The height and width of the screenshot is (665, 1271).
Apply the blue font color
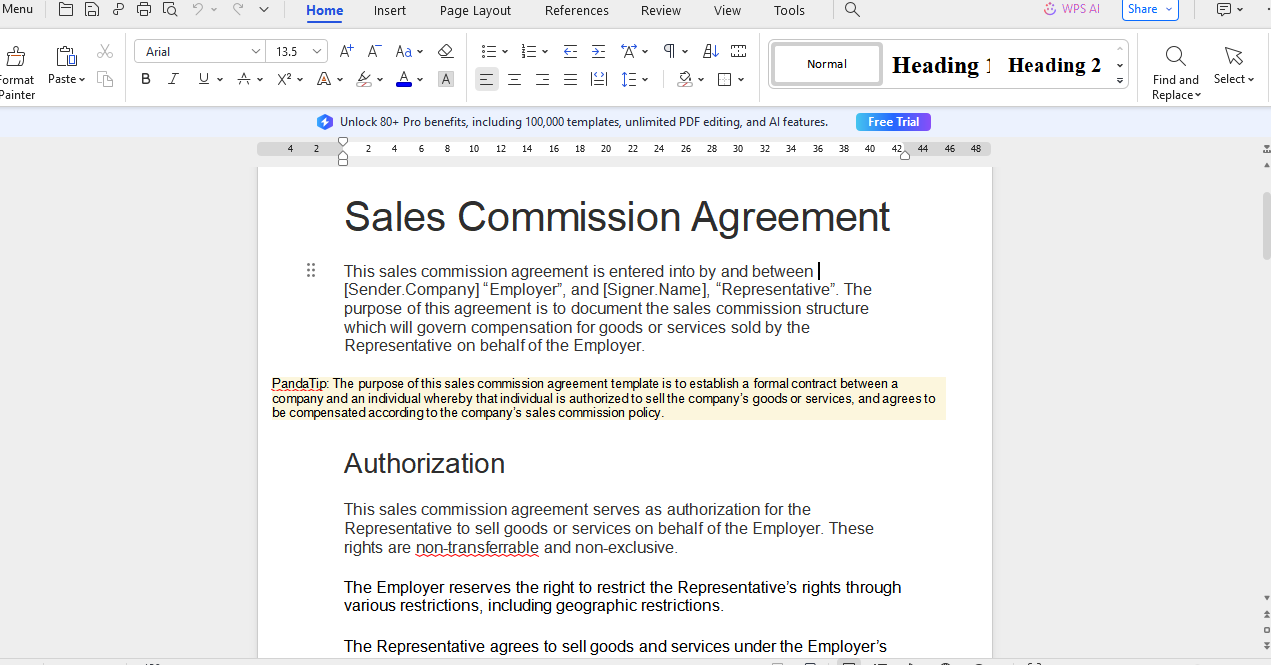pos(404,79)
